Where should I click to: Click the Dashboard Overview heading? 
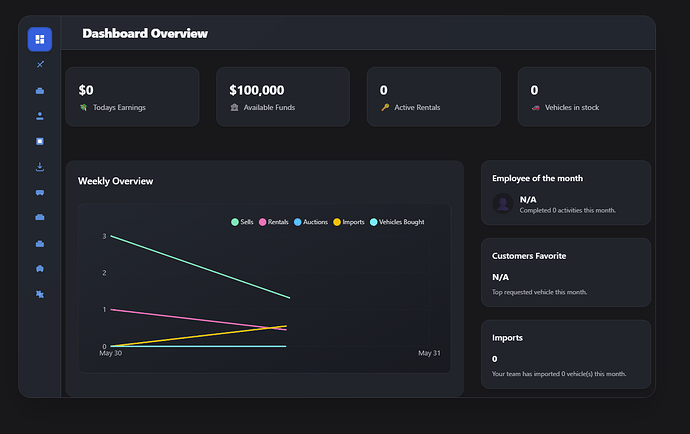[145, 34]
